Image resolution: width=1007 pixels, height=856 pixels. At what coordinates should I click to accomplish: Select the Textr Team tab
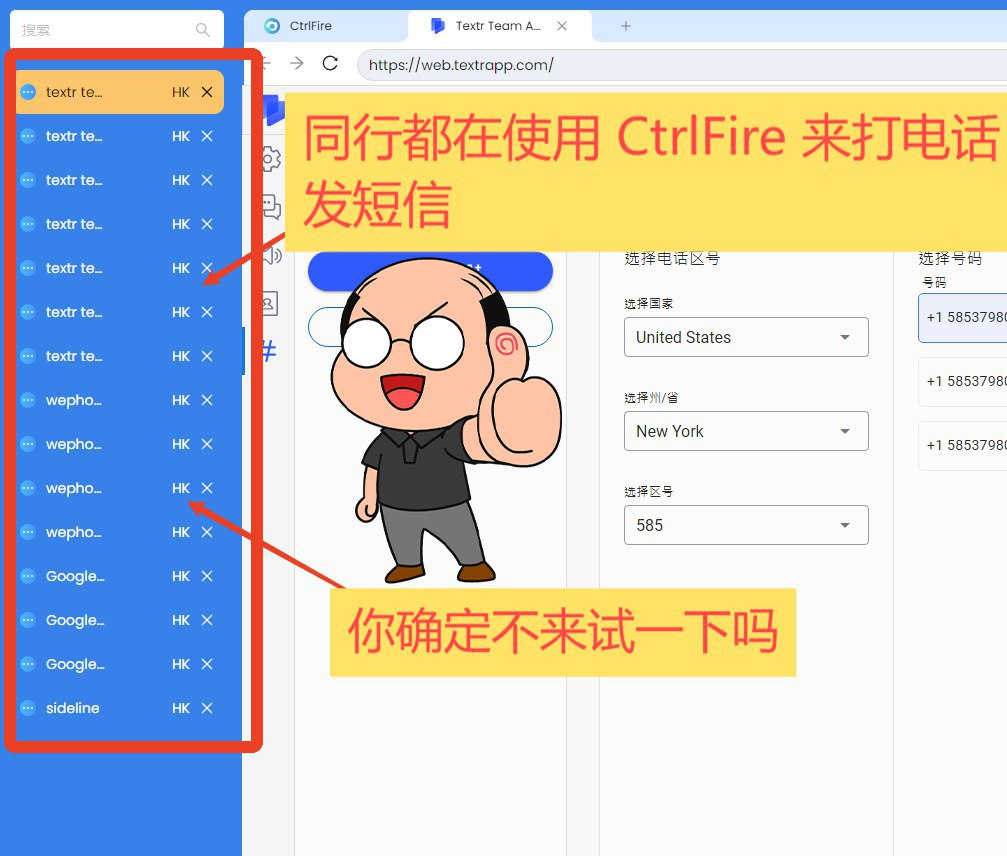[x=498, y=26]
